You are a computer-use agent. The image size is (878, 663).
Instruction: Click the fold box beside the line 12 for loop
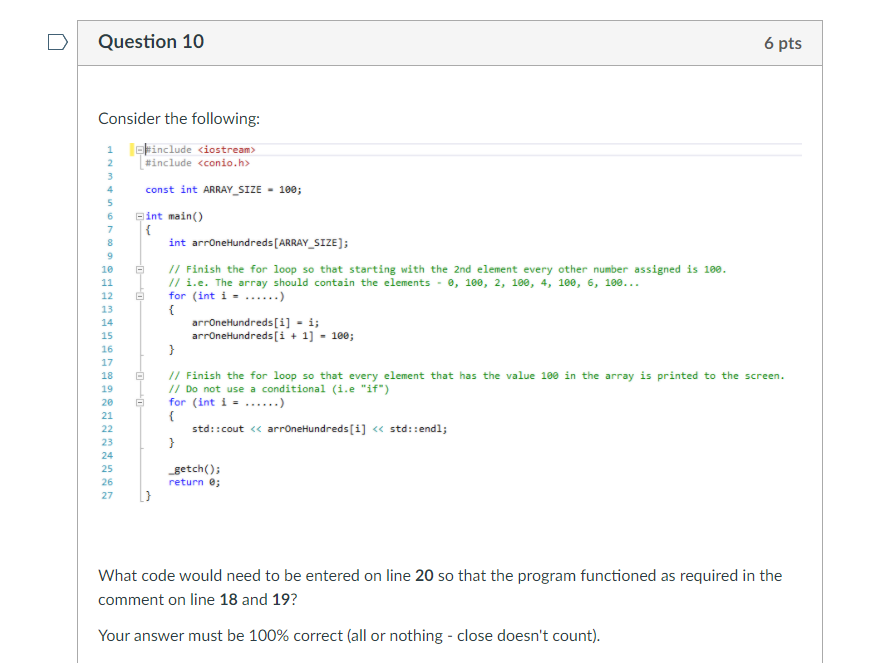[138, 296]
